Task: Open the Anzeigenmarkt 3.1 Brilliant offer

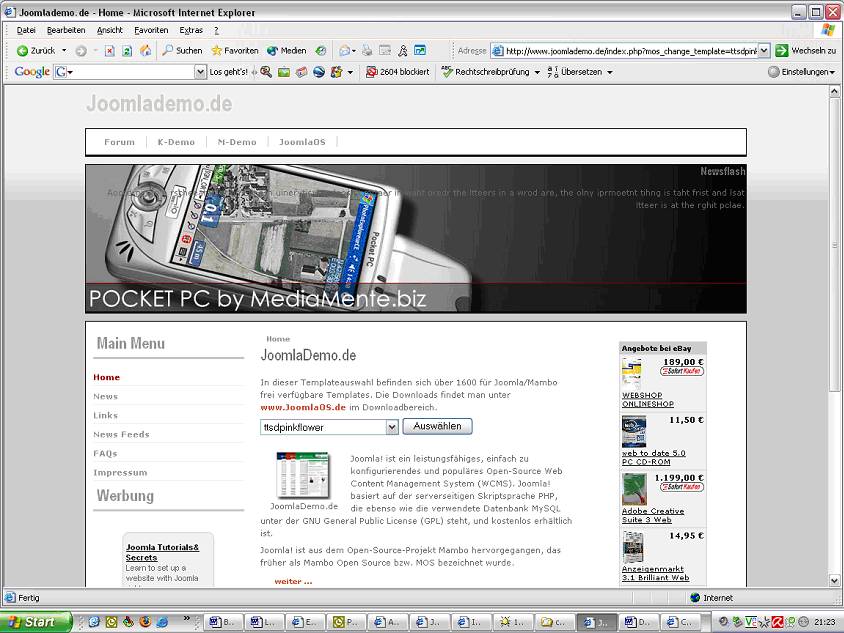Action: point(655,573)
